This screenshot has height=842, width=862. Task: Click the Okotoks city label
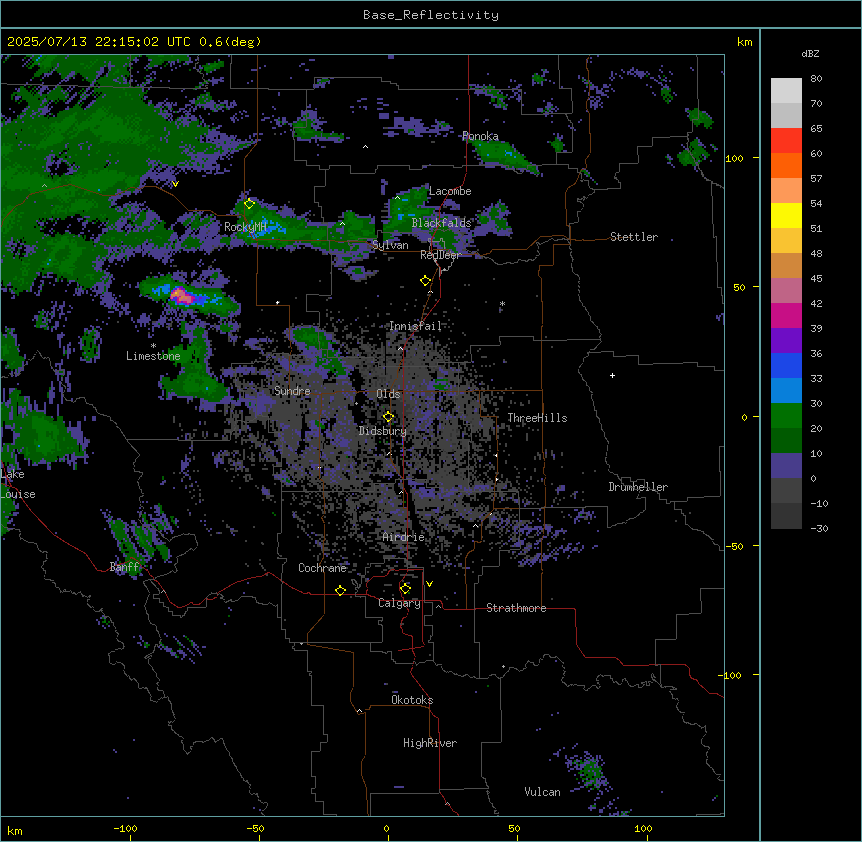point(412,700)
